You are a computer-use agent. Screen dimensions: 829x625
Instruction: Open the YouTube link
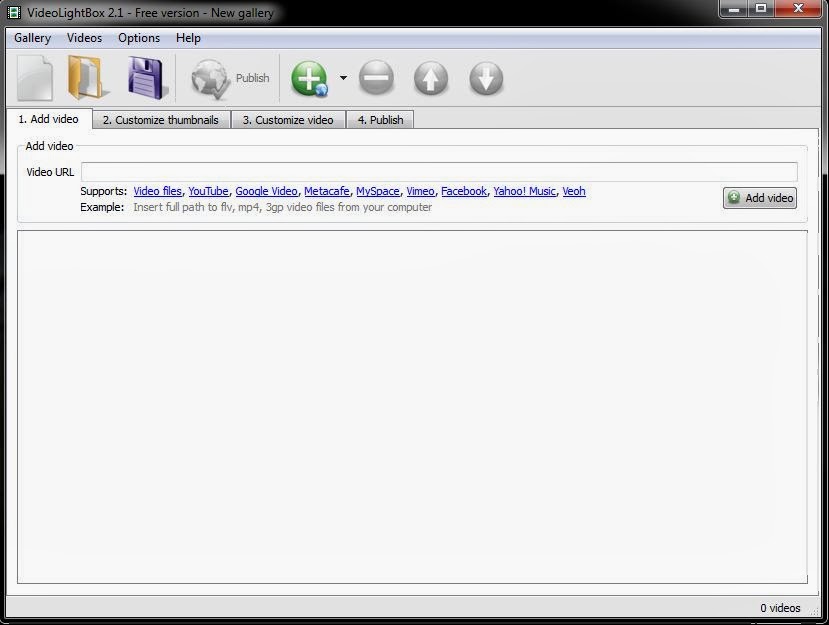208,191
